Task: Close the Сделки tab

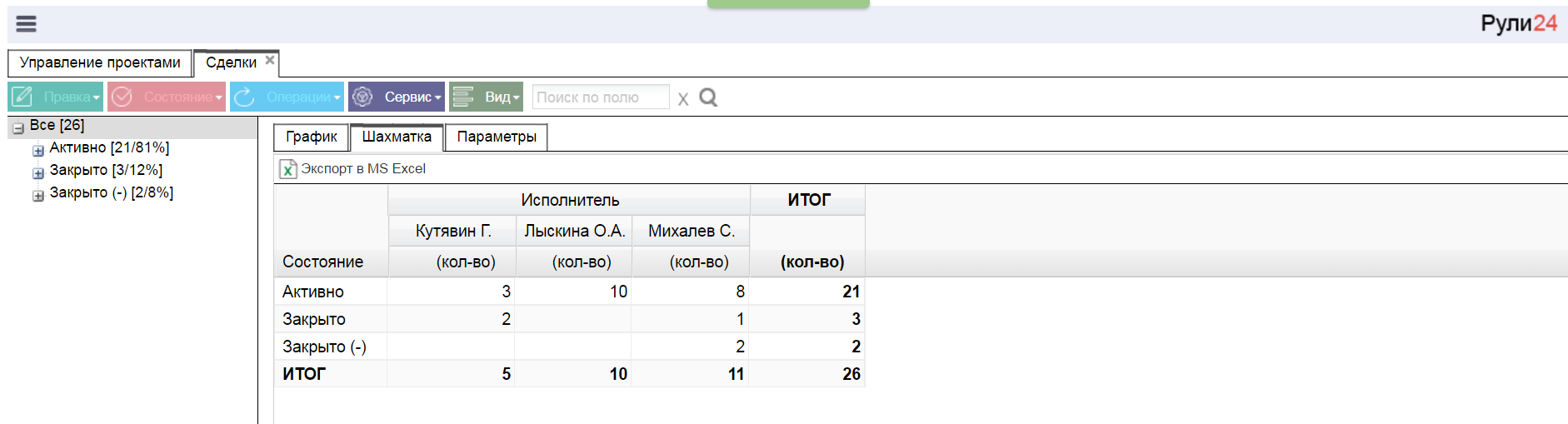Action: [x=270, y=60]
